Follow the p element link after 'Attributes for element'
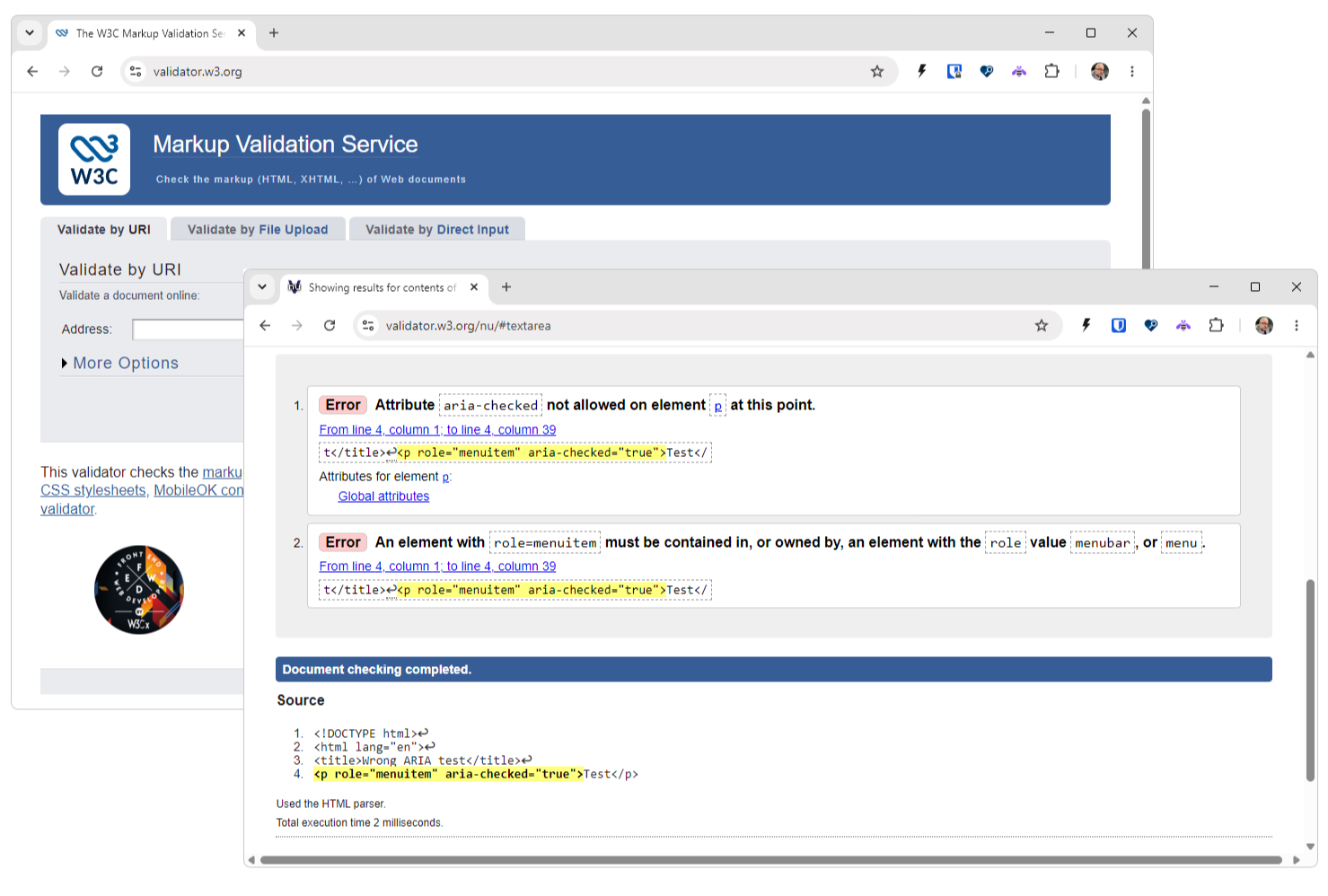The image size is (1328, 896). point(445,478)
